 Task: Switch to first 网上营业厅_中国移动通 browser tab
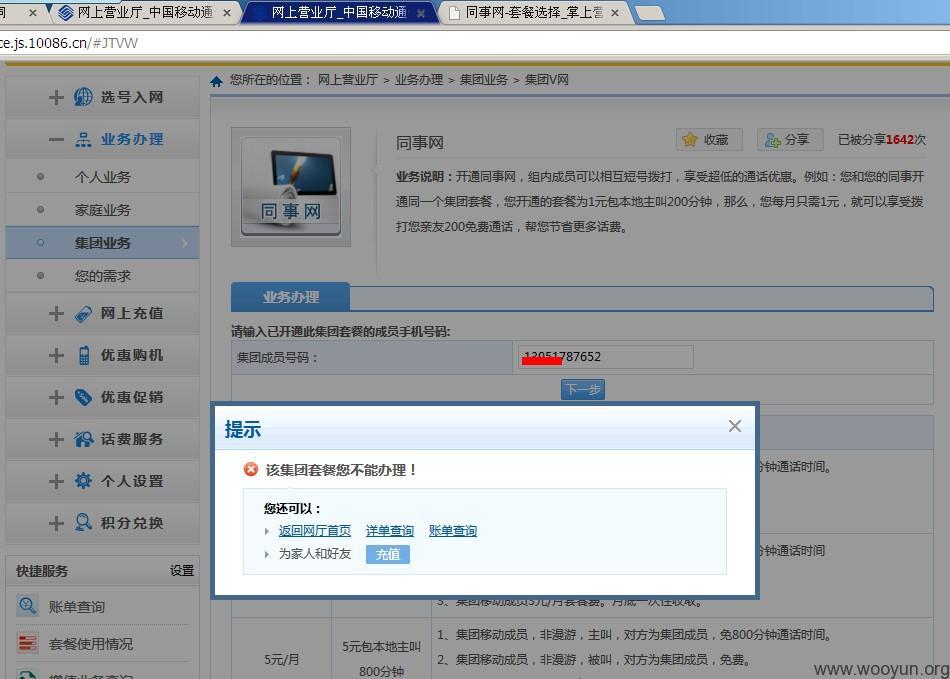click(x=145, y=12)
